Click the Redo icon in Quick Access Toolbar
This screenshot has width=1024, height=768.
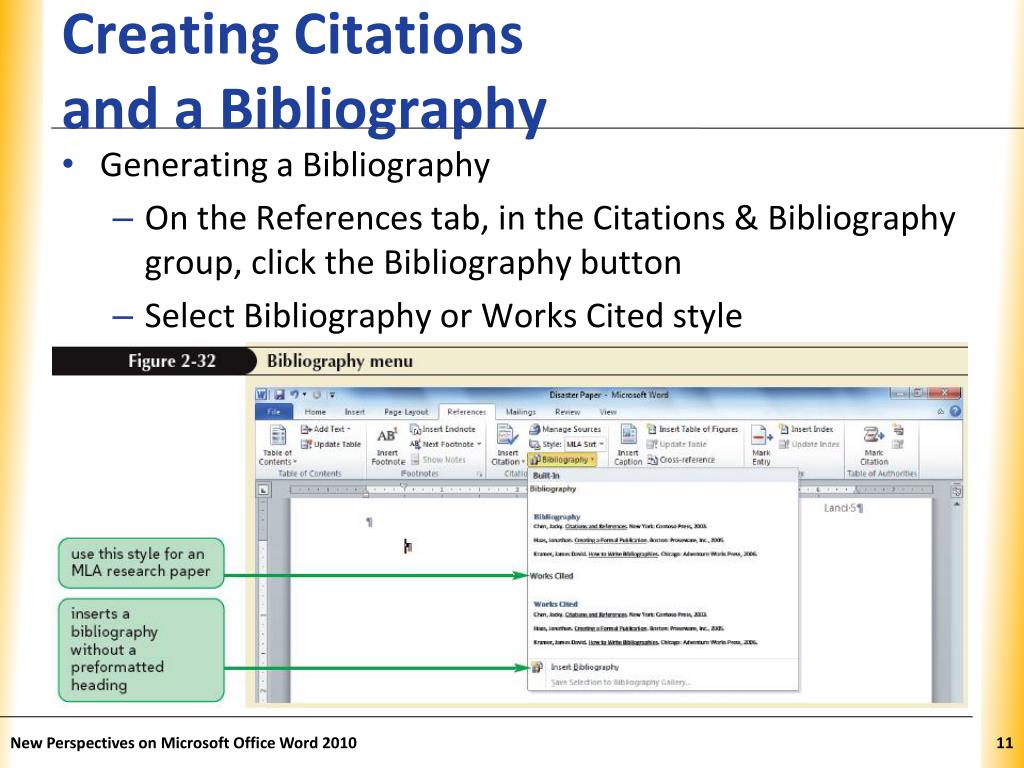(x=317, y=394)
